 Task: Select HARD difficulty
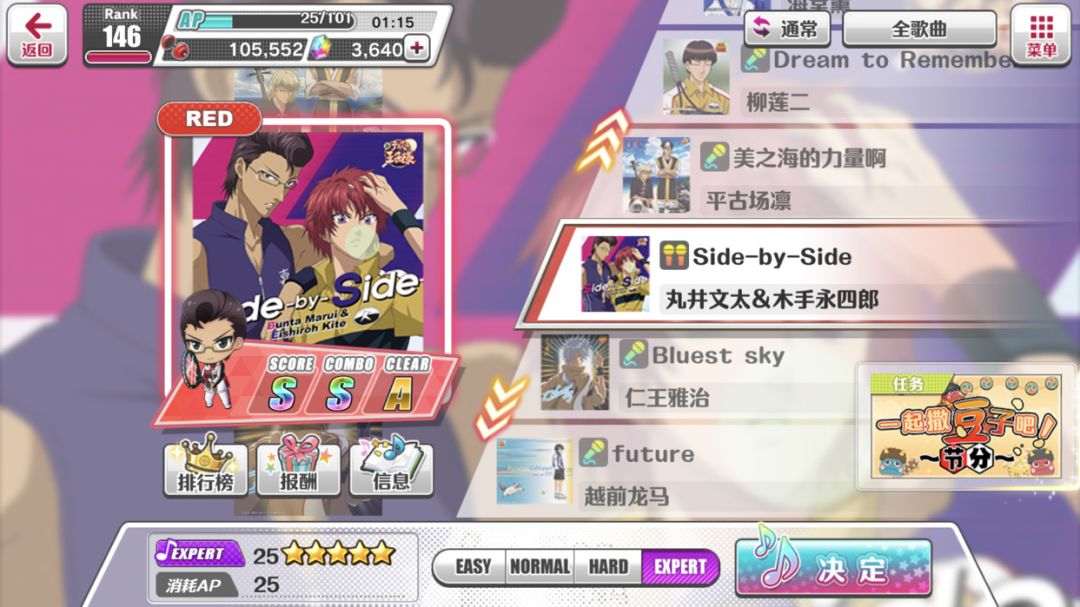click(608, 567)
